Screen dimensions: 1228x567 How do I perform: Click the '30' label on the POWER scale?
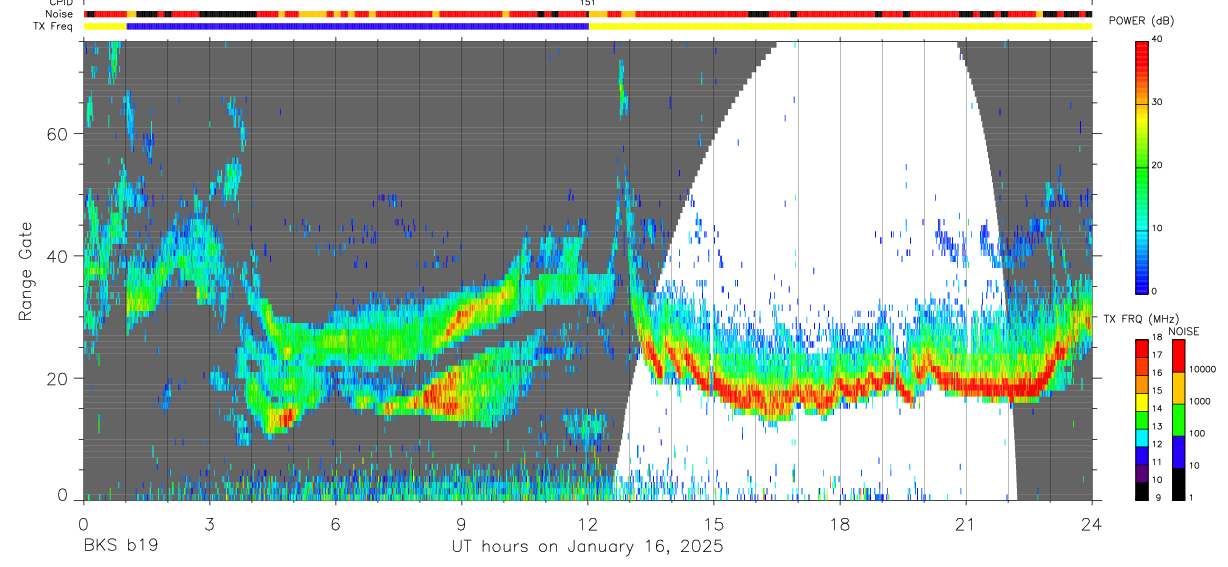[x=1156, y=102]
